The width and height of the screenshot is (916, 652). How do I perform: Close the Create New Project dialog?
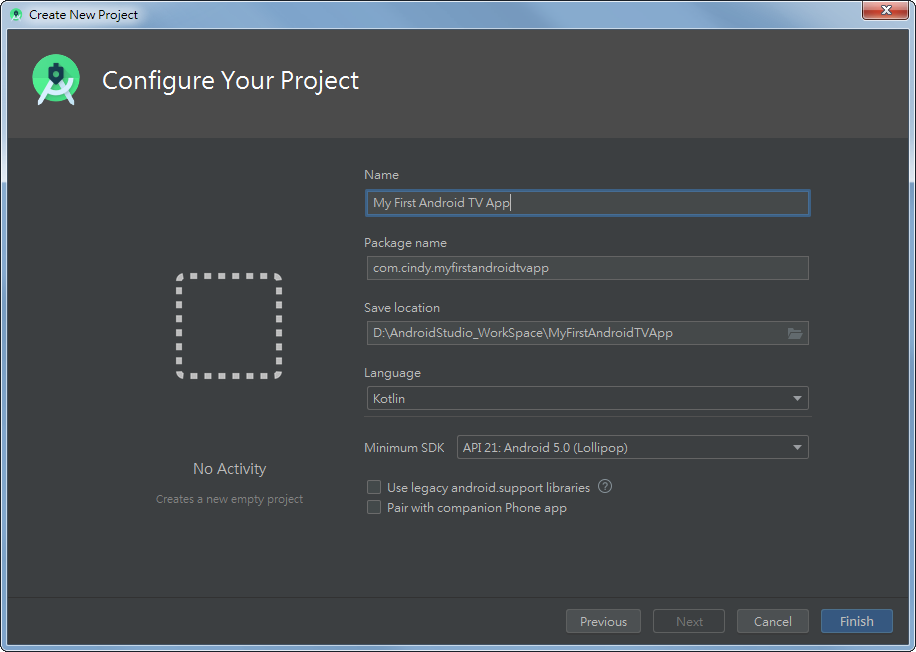tap(886, 10)
